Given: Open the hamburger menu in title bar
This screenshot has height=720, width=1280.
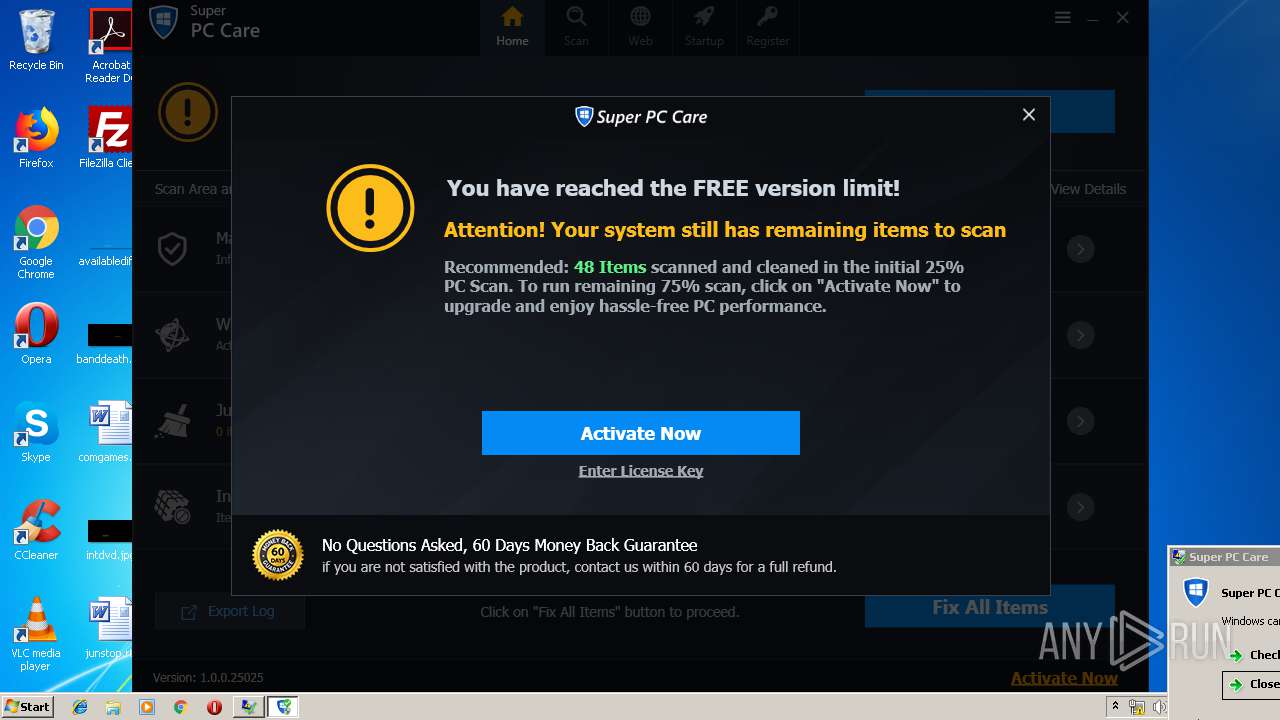Looking at the screenshot, I should pos(1062,18).
